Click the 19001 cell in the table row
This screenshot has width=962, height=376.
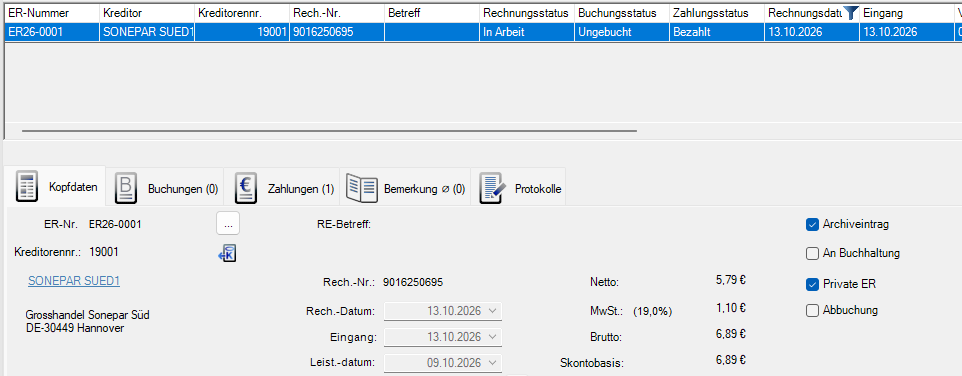pos(242,33)
